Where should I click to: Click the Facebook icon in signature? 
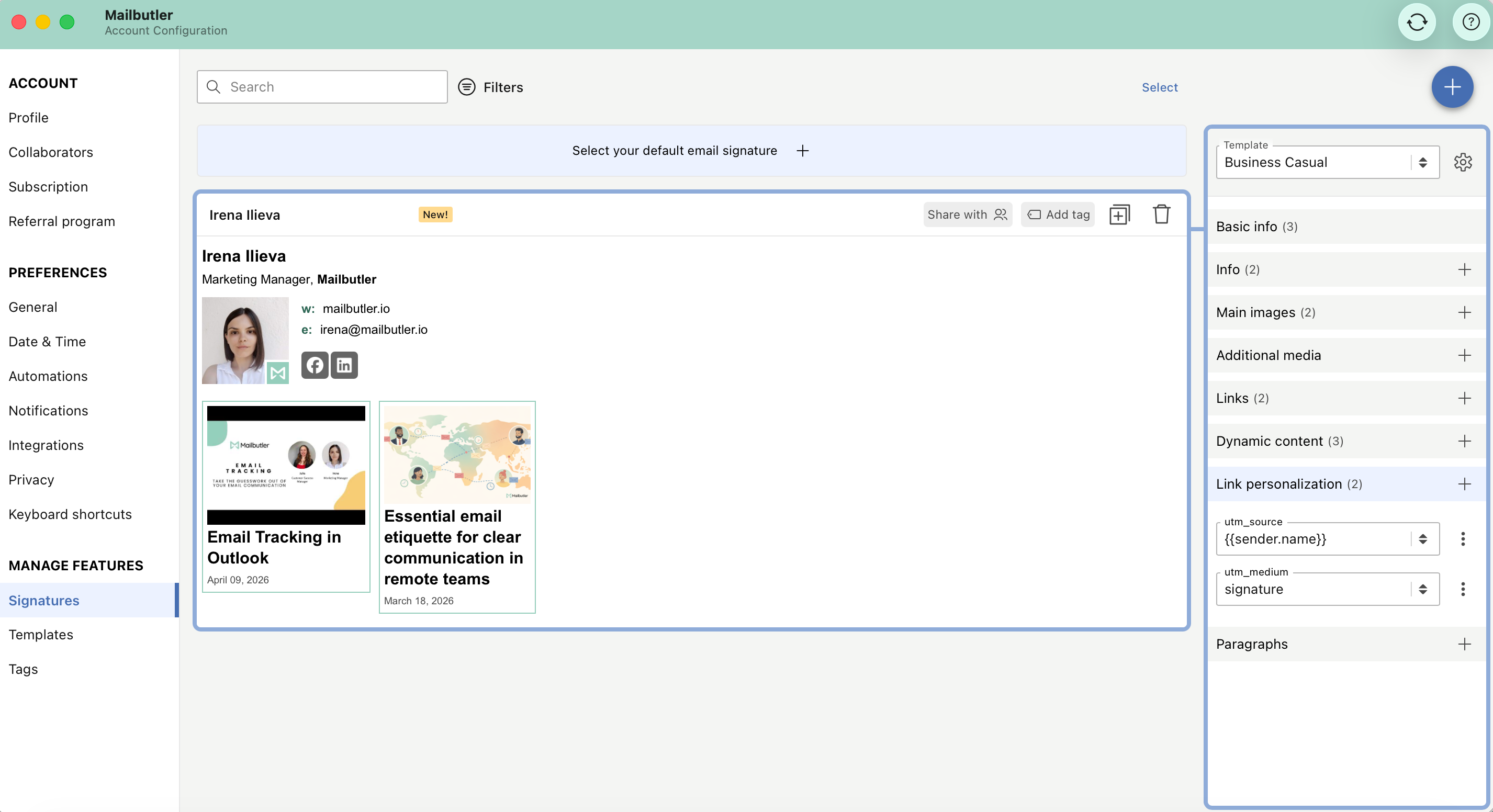315,365
